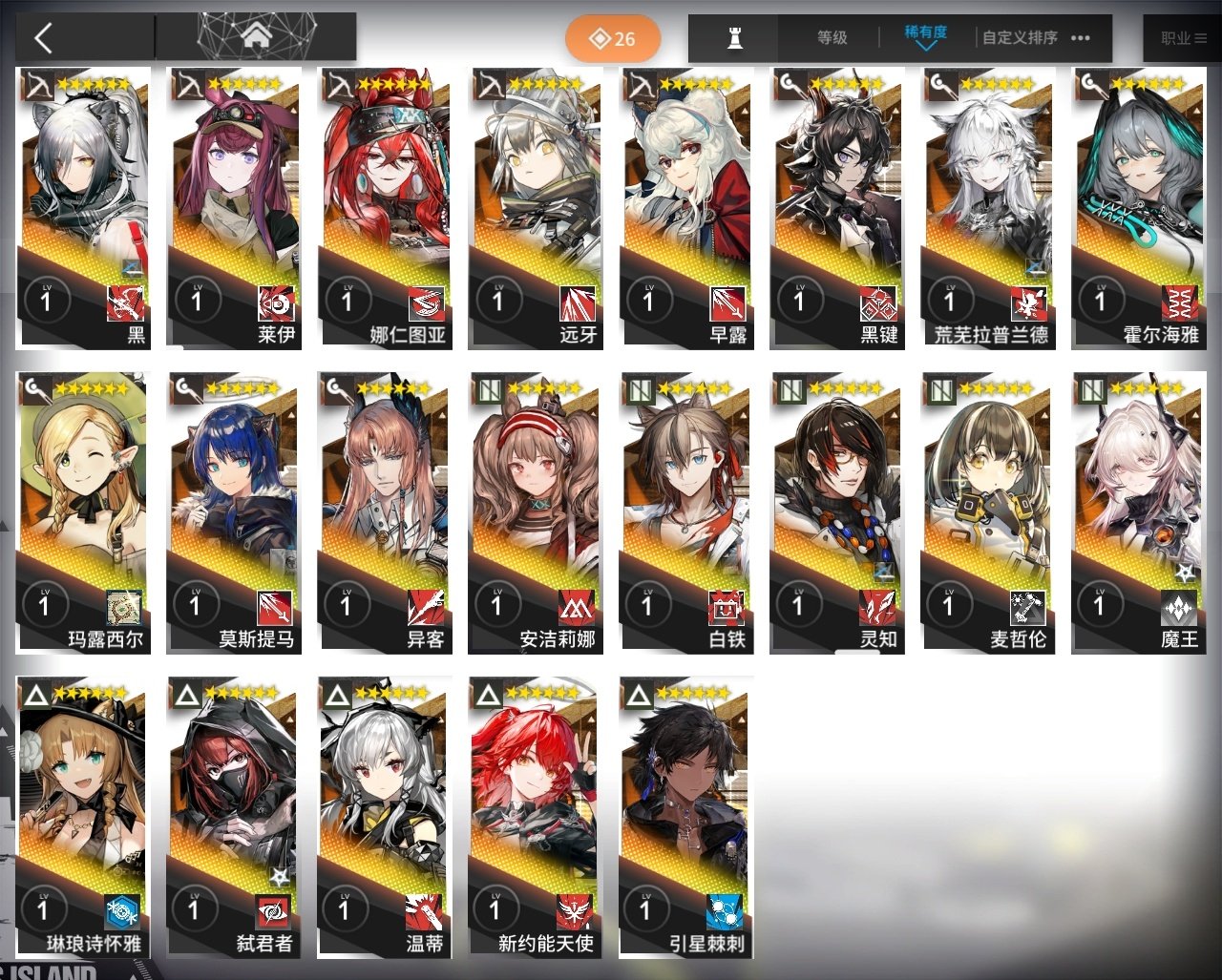Pick operator card 玛露西尔
Image resolution: width=1222 pixels, height=980 pixels.
pyautogui.click(x=82, y=512)
